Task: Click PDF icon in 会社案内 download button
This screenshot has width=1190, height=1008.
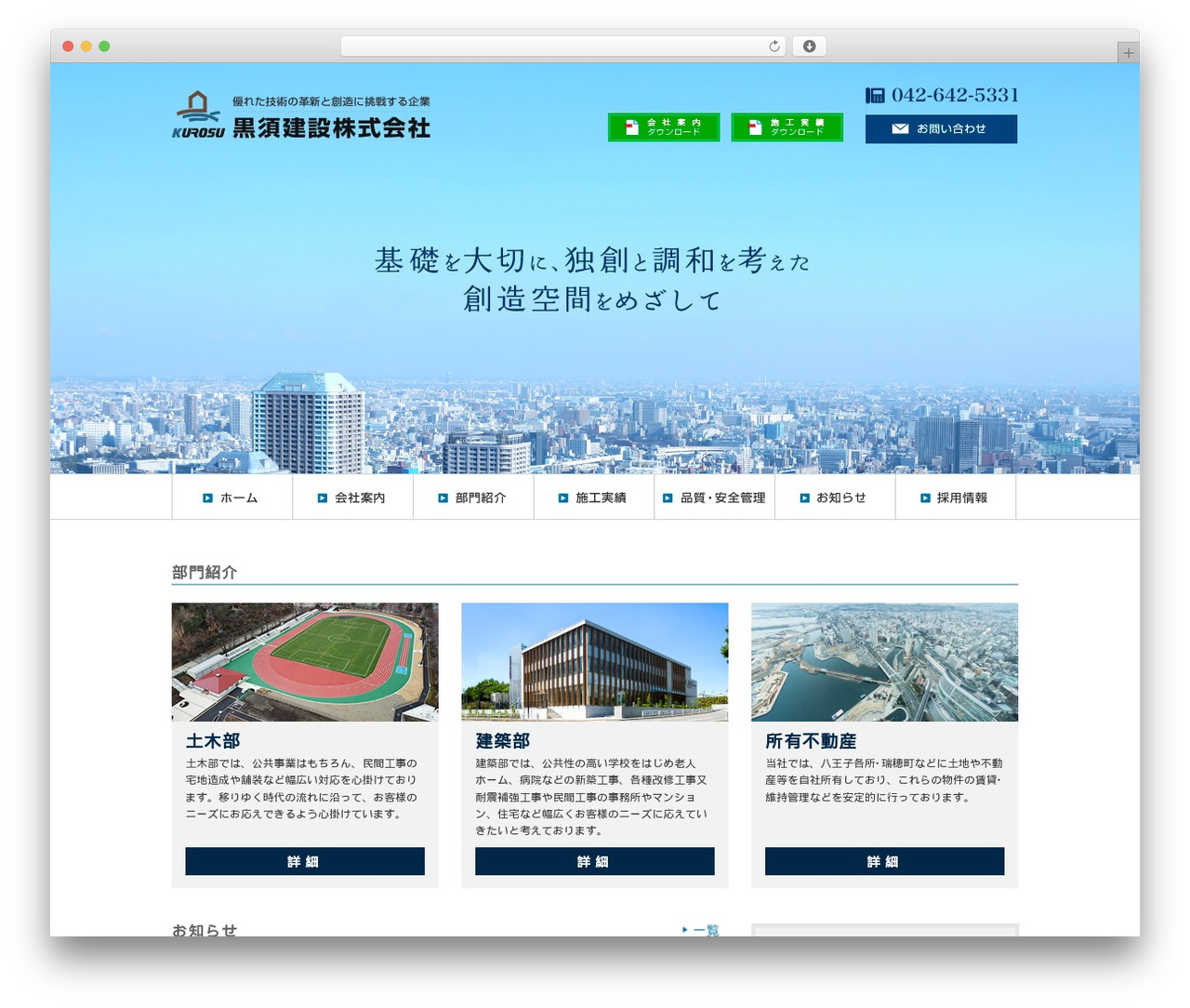Action: point(632,127)
